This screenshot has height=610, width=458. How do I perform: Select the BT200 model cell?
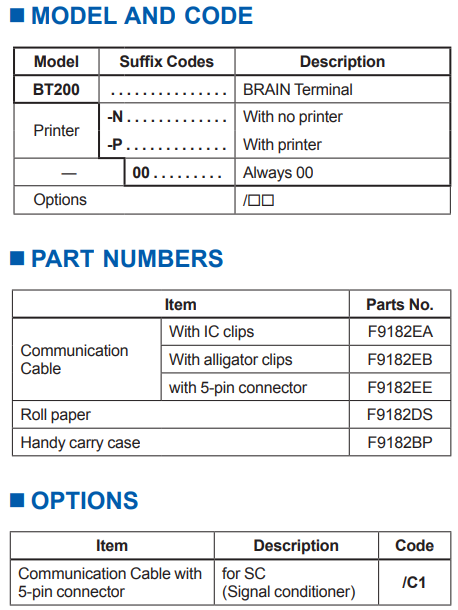(x=56, y=89)
